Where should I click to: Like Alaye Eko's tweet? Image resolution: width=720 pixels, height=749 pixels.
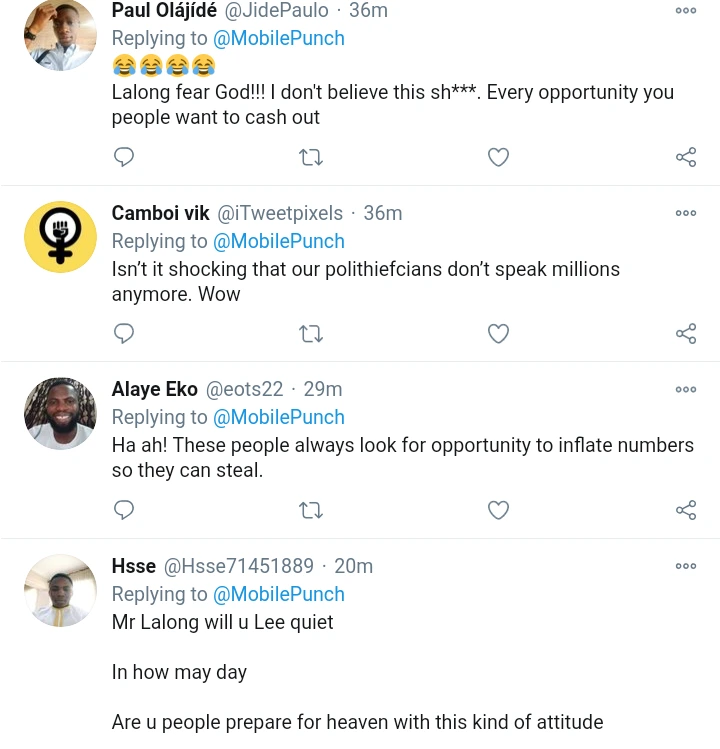coord(498,510)
